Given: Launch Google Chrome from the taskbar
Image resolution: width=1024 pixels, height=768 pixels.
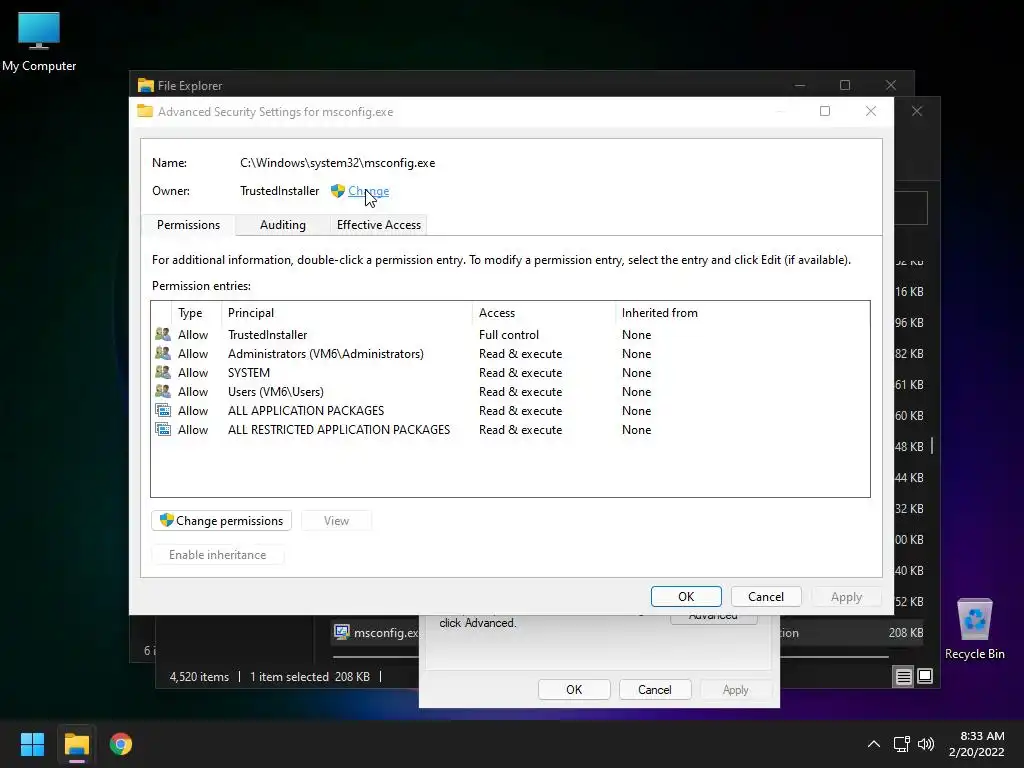Looking at the screenshot, I should tap(121, 744).
